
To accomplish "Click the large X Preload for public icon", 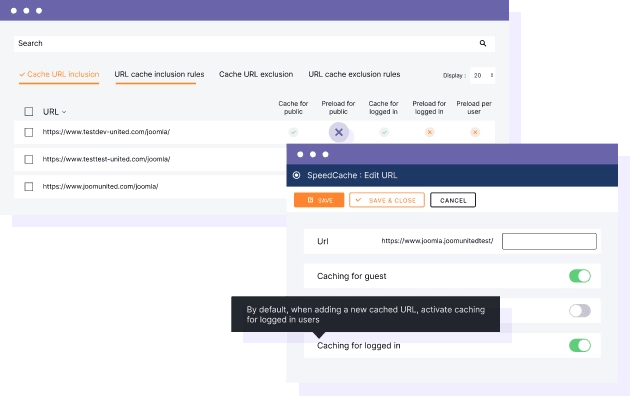I will (339, 132).
